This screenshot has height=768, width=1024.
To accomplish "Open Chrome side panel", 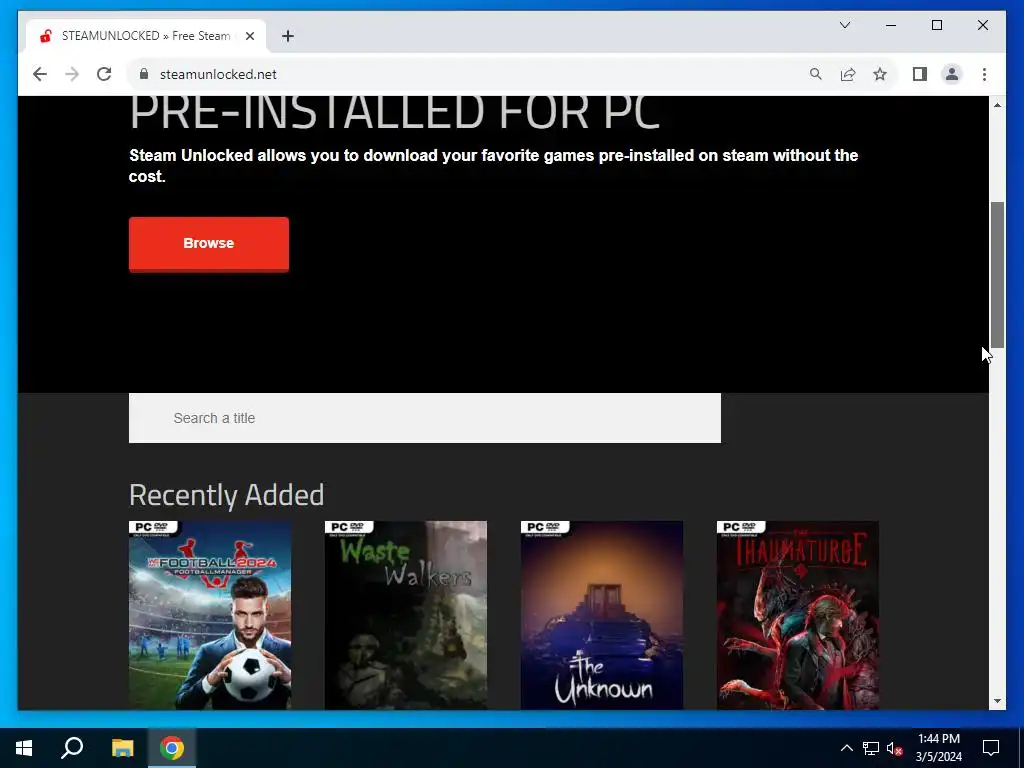I will click(x=920, y=74).
